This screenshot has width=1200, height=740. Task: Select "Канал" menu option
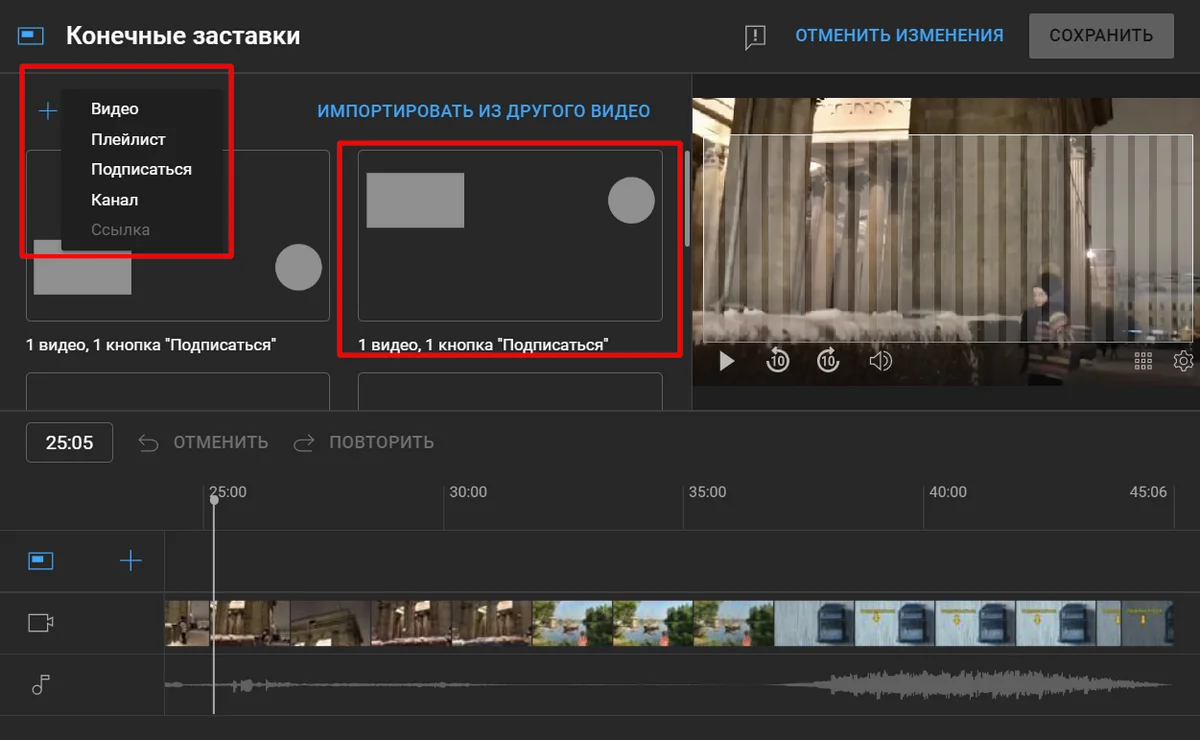[x=114, y=199]
